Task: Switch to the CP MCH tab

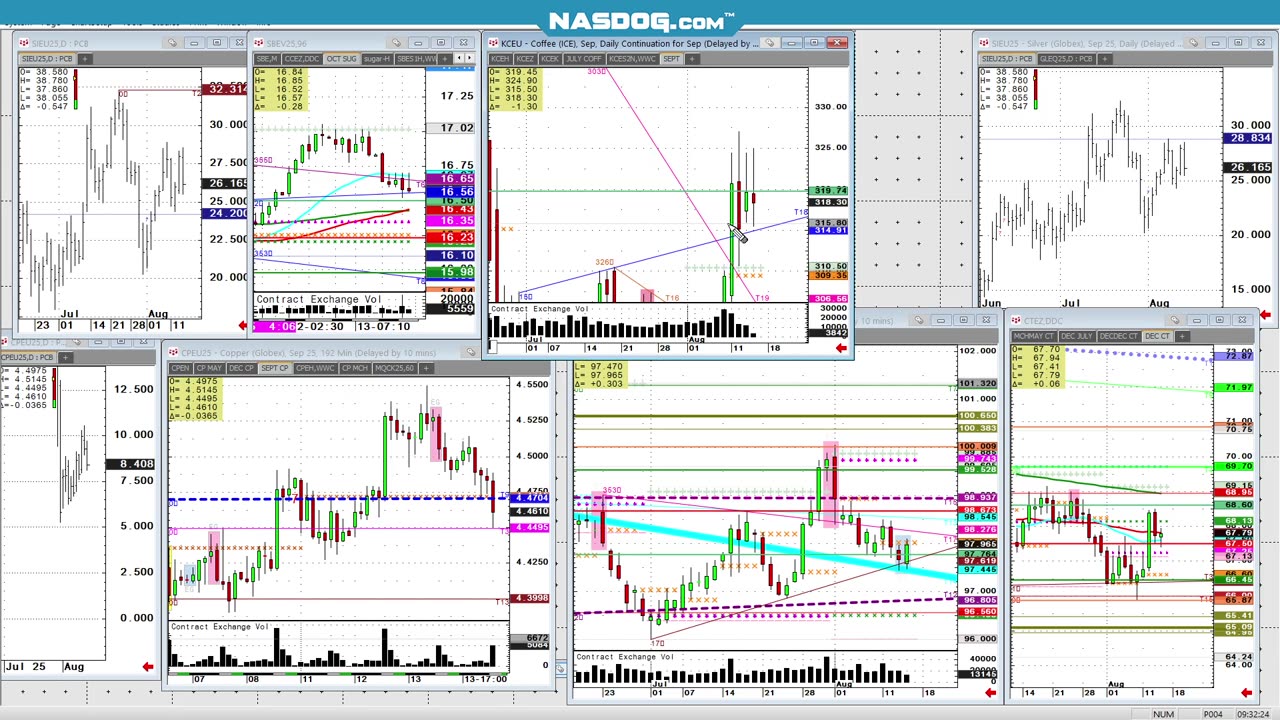Action: click(354, 368)
